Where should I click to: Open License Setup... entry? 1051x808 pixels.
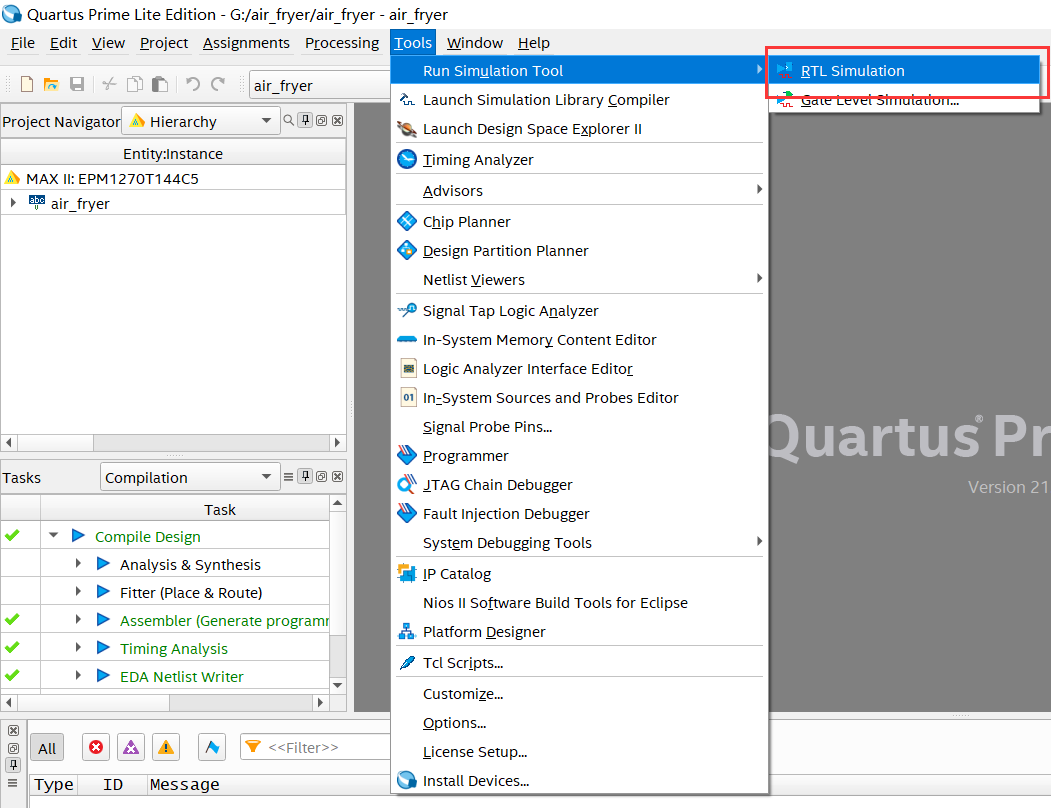(579, 752)
